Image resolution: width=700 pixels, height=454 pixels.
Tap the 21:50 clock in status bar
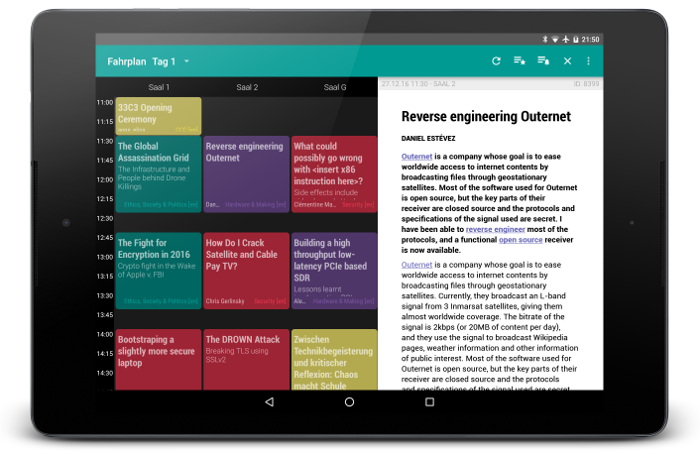(590, 39)
